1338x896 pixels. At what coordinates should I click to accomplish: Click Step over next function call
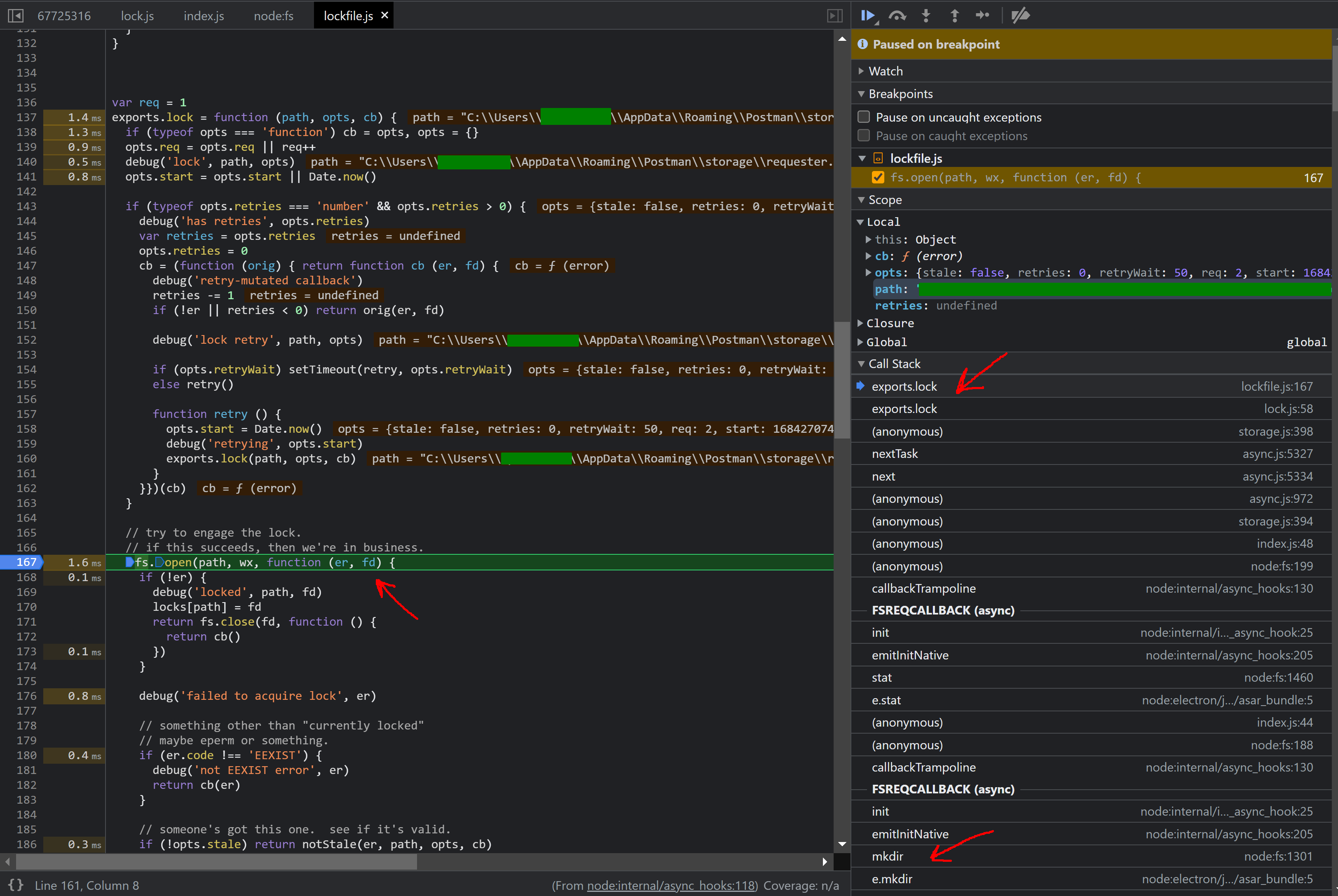pyautogui.click(x=897, y=15)
